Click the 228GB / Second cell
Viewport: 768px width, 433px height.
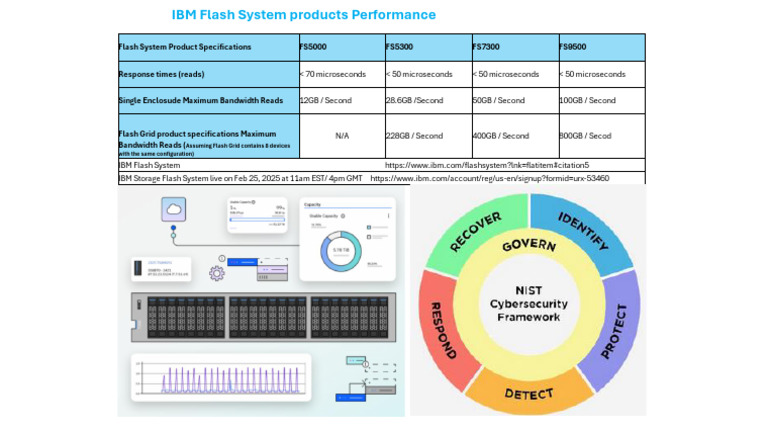(x=429, y=136)
